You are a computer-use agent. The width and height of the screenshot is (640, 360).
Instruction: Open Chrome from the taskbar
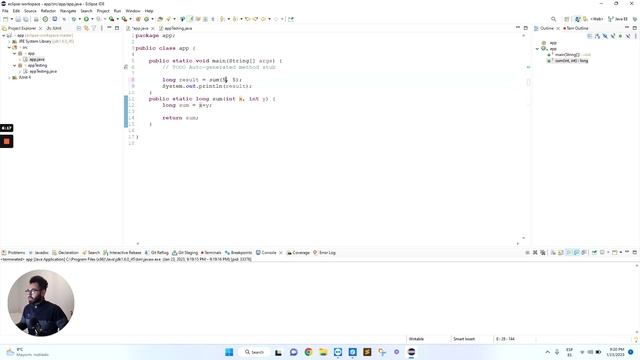[308, 352]
